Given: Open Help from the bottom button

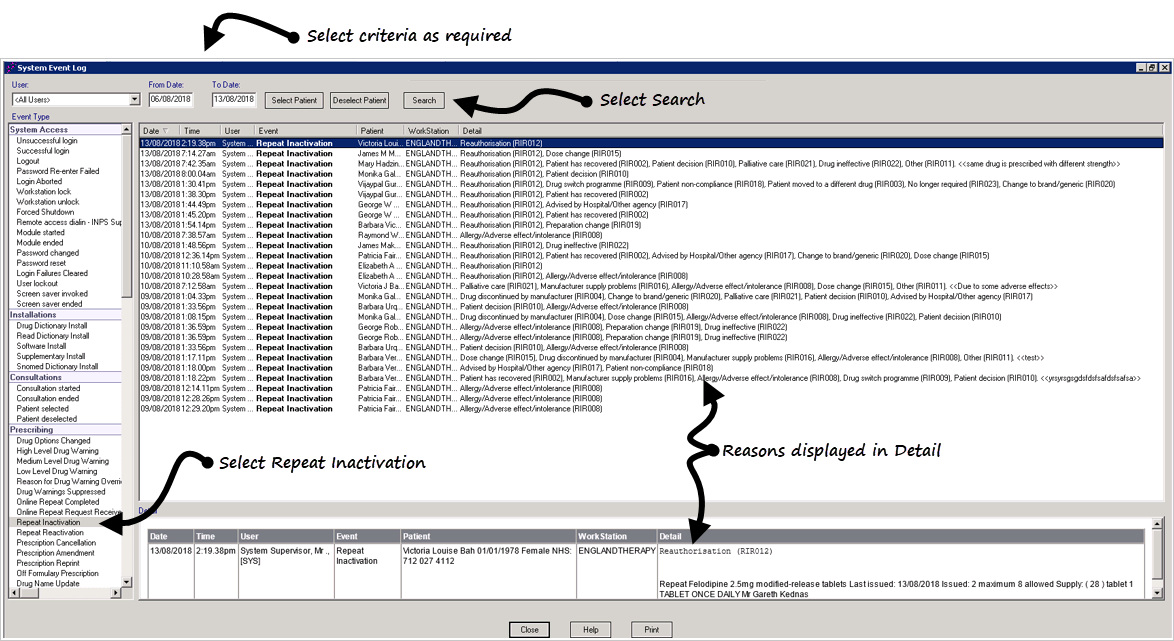Looking at the screenshot, I should (x=590, y=630).
